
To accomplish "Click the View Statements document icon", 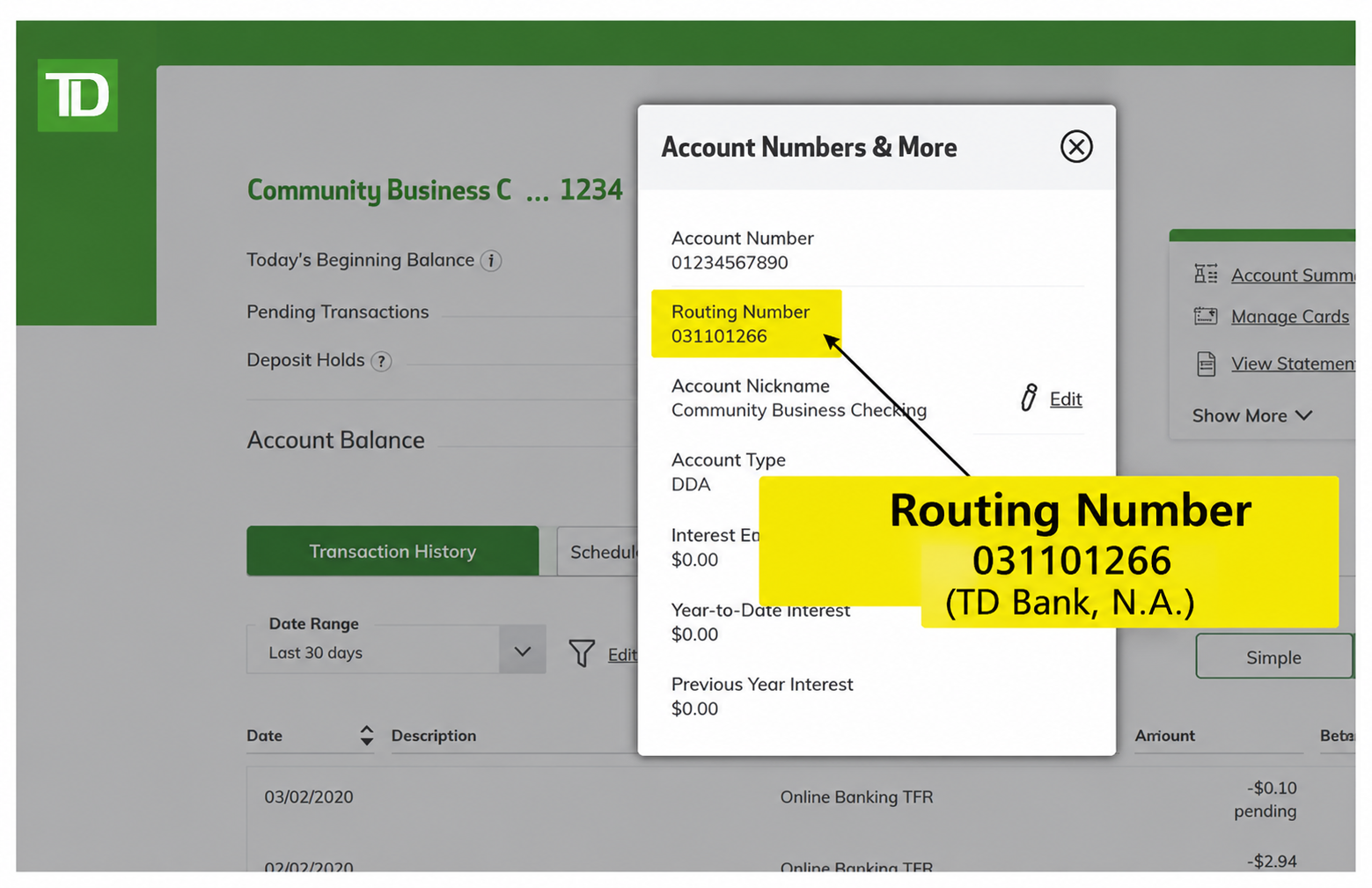I will [x=1206, y=363].
